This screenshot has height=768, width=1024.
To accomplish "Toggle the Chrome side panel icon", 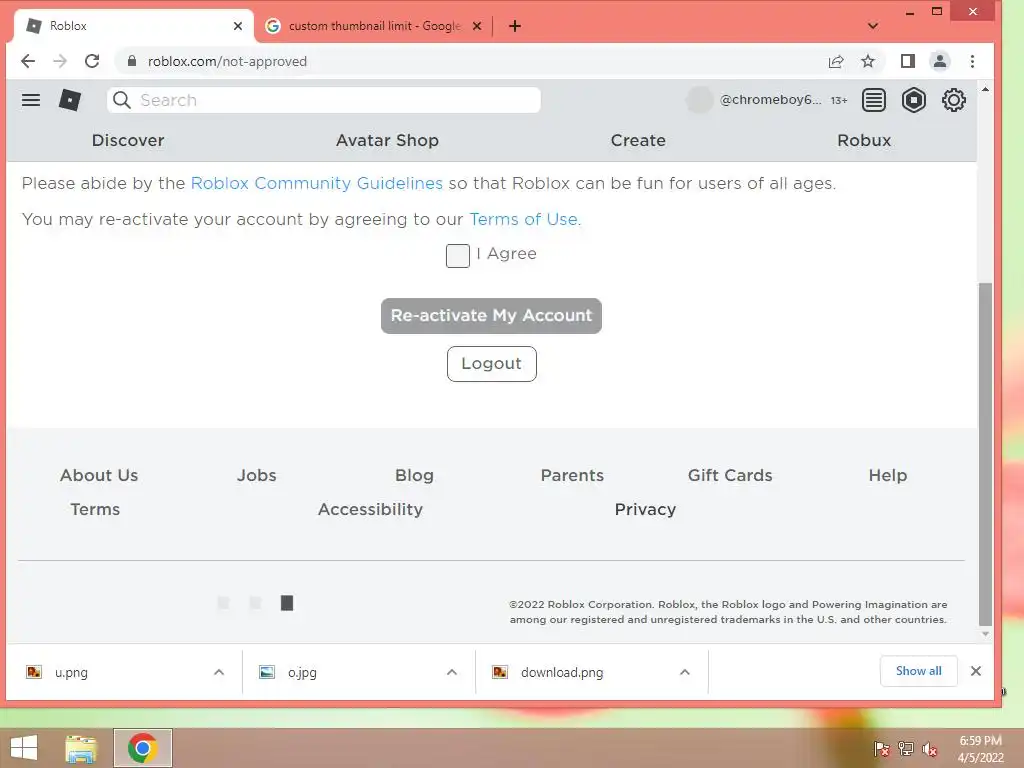I will (x=908, y=61).
